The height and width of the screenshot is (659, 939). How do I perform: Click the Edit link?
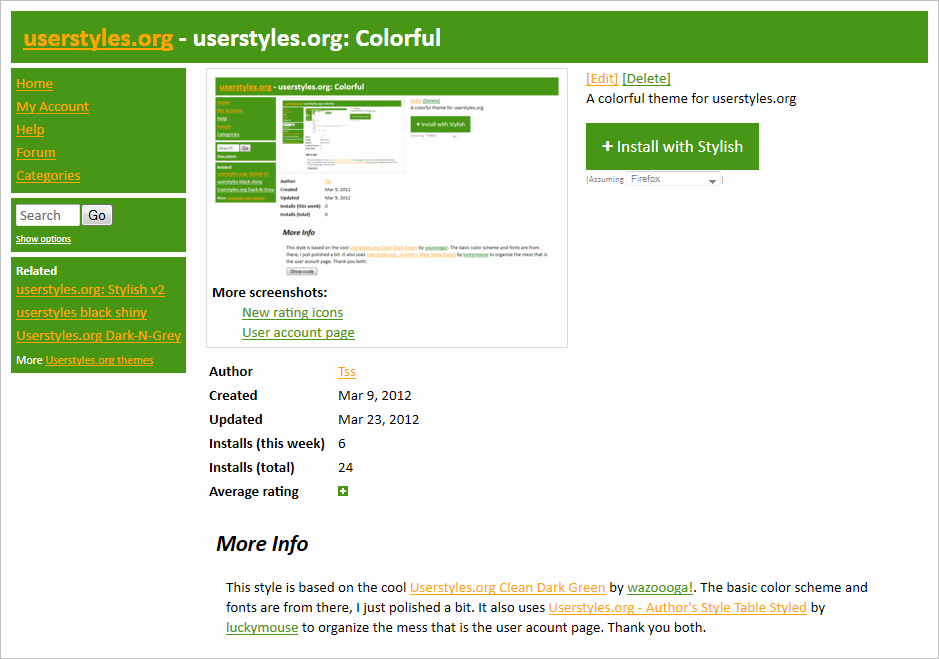(602, 78)
